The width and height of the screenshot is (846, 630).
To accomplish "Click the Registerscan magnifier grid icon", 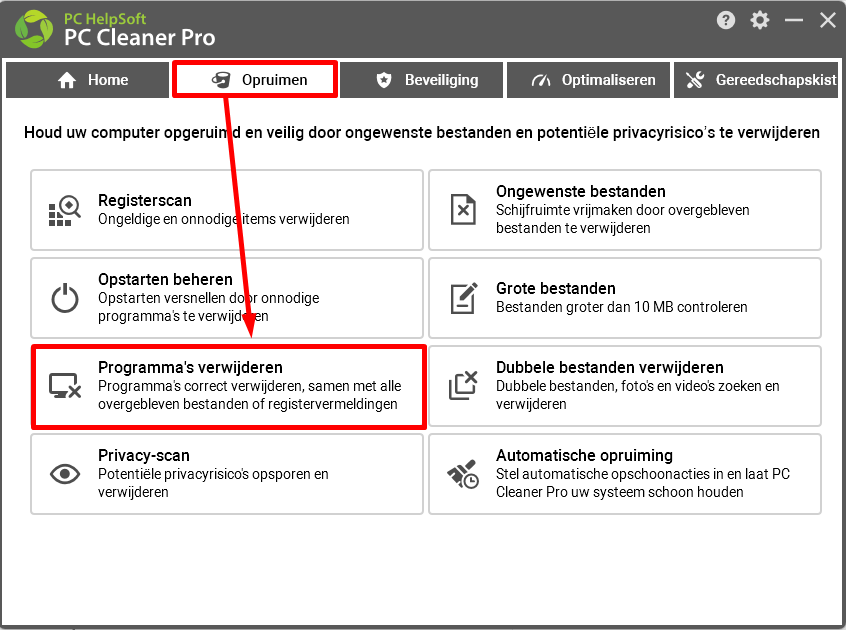I will point(65,211).
